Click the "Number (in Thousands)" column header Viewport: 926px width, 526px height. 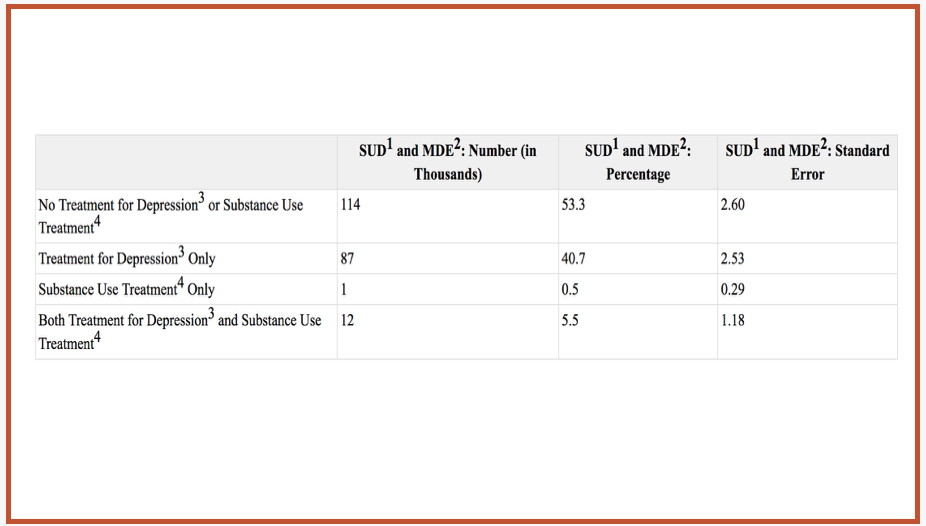(448, 162)
